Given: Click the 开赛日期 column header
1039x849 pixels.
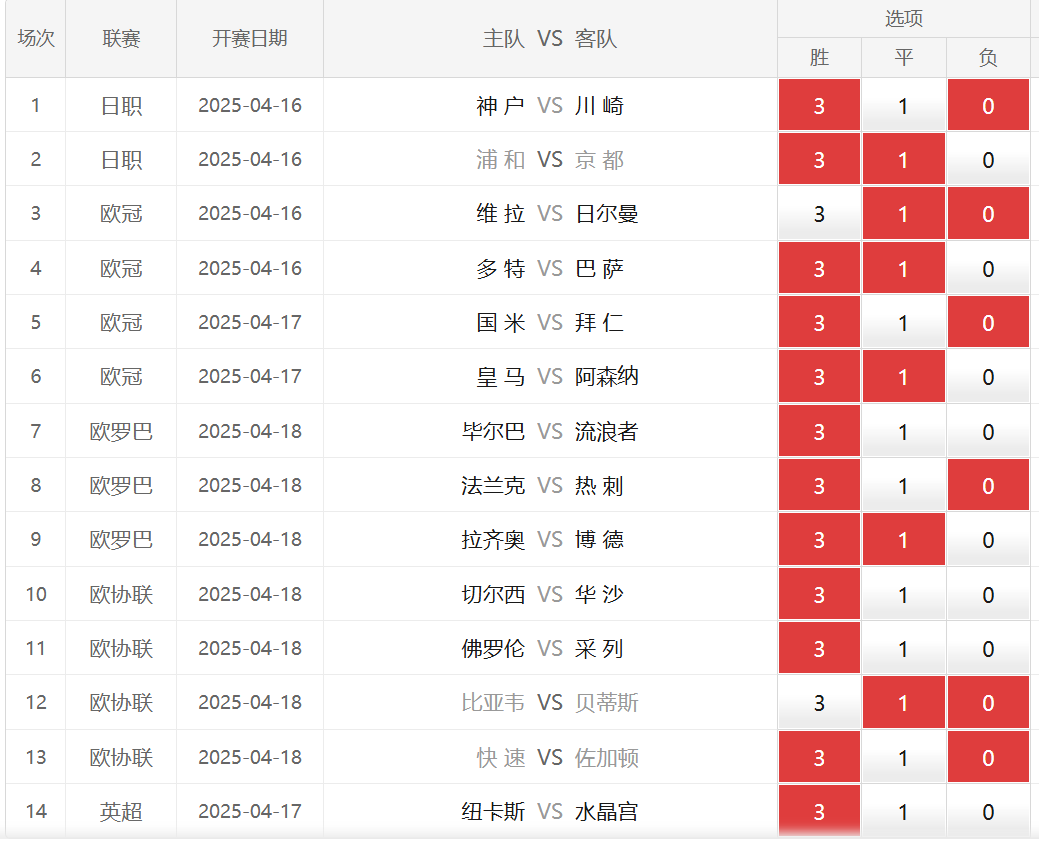Looking at the screenshot, I should click(x=250, y=38).
